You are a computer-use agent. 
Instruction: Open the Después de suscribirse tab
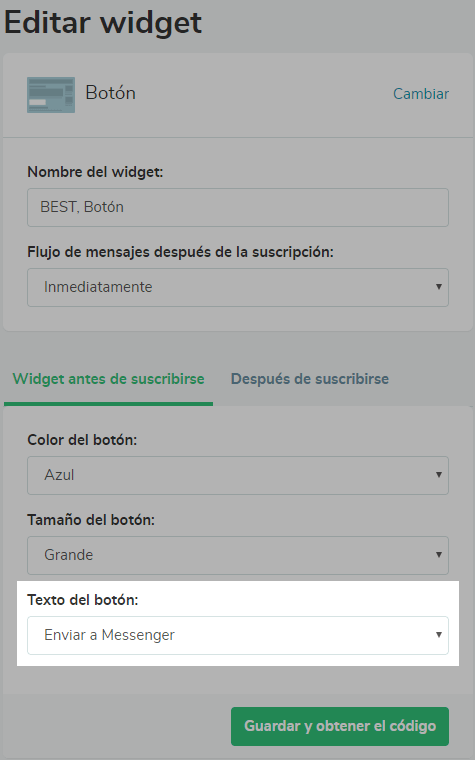pos(310,379)
